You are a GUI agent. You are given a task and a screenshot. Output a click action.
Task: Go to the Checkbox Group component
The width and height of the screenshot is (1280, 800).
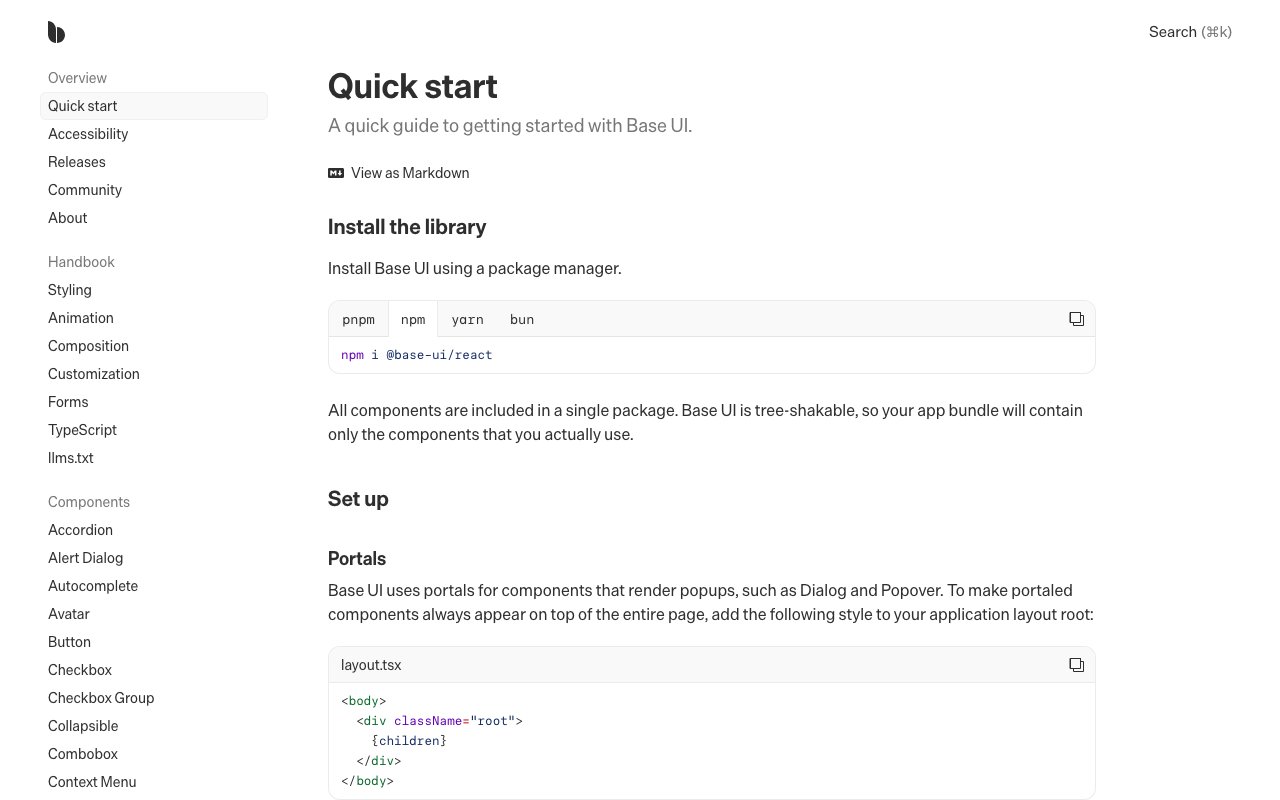click(101, 698)
